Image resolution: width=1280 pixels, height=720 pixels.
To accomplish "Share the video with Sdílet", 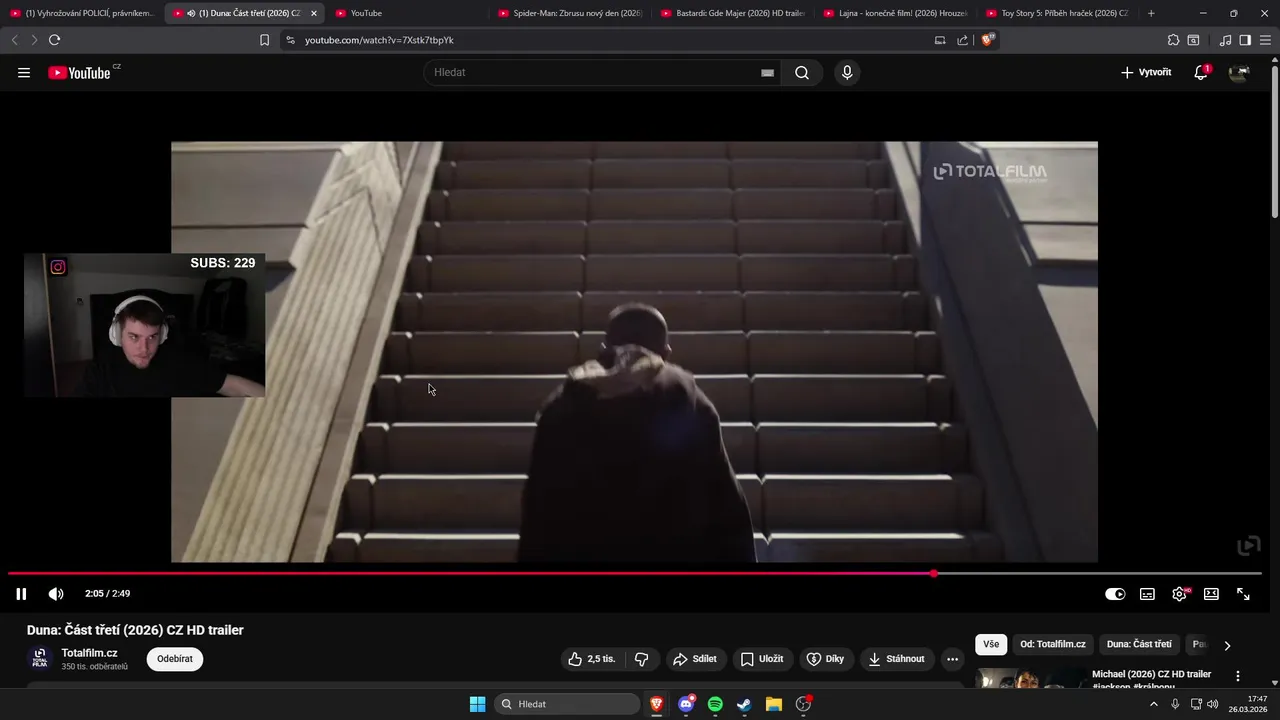I will (x=695, y=659).
